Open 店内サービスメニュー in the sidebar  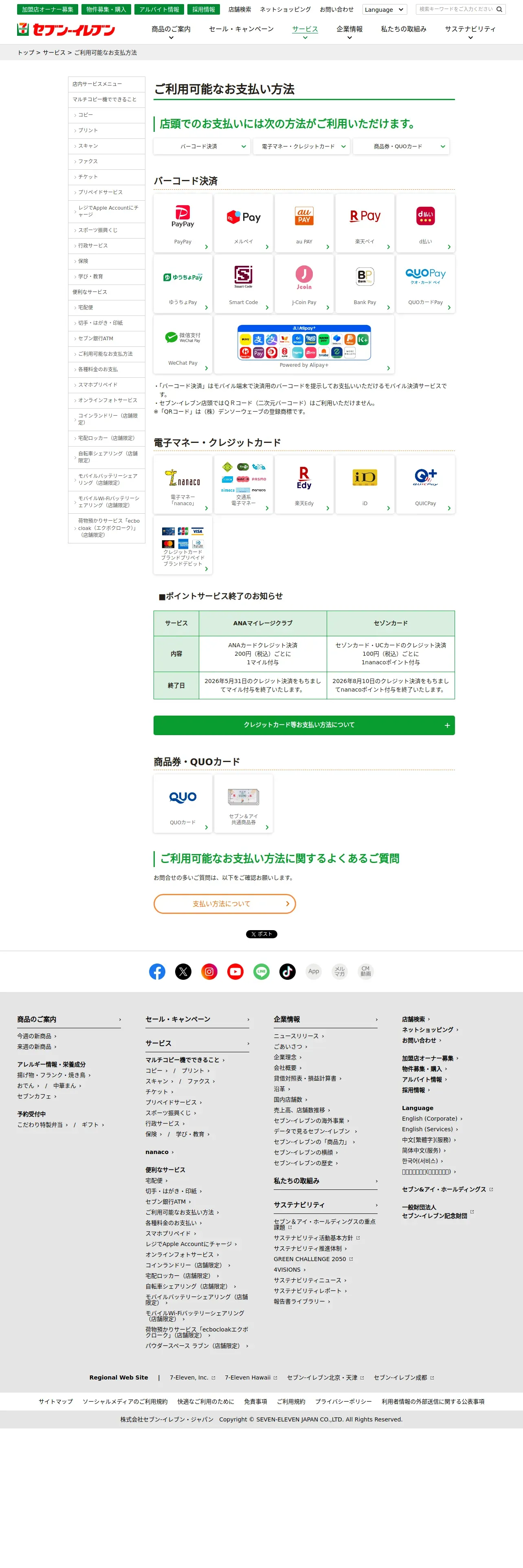107,84
